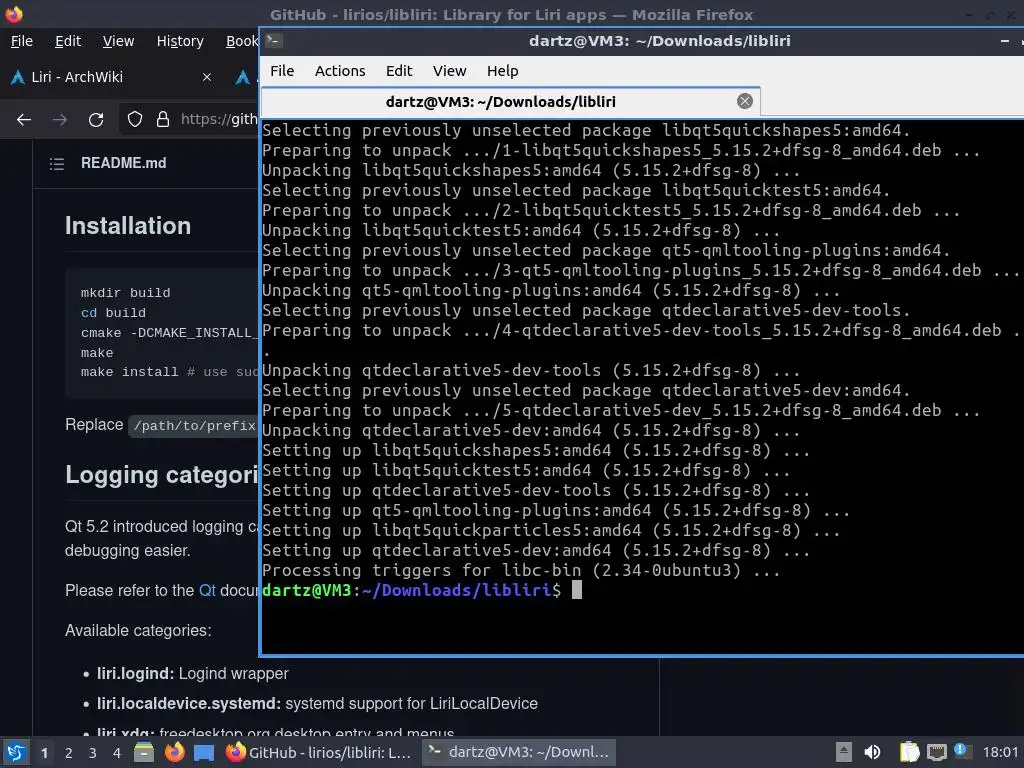Click the site security padlock icon
The width and height of the screenshot is (1024, 768).
(x=163, y=119)
